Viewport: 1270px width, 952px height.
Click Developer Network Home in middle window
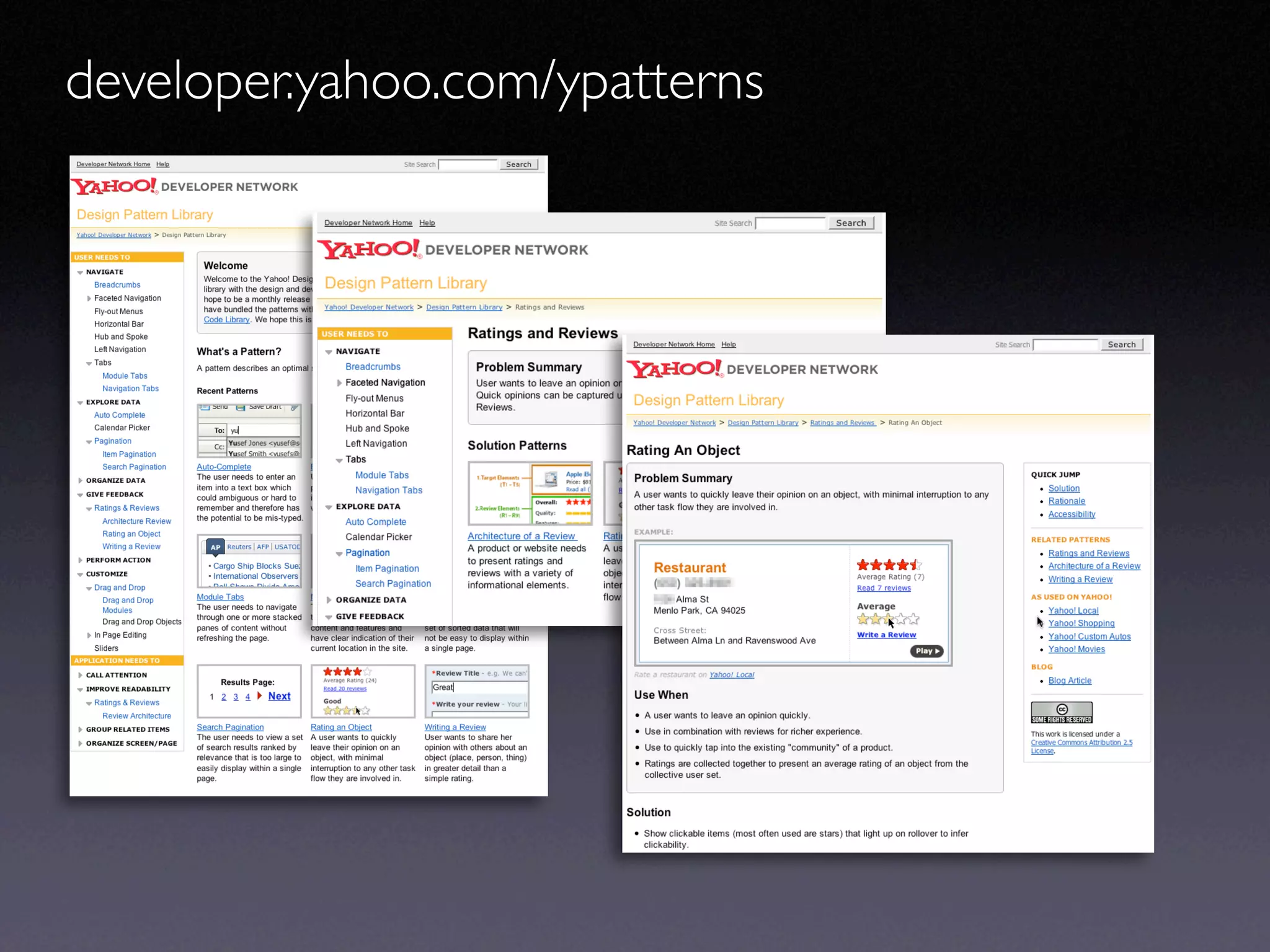[368, 223]
